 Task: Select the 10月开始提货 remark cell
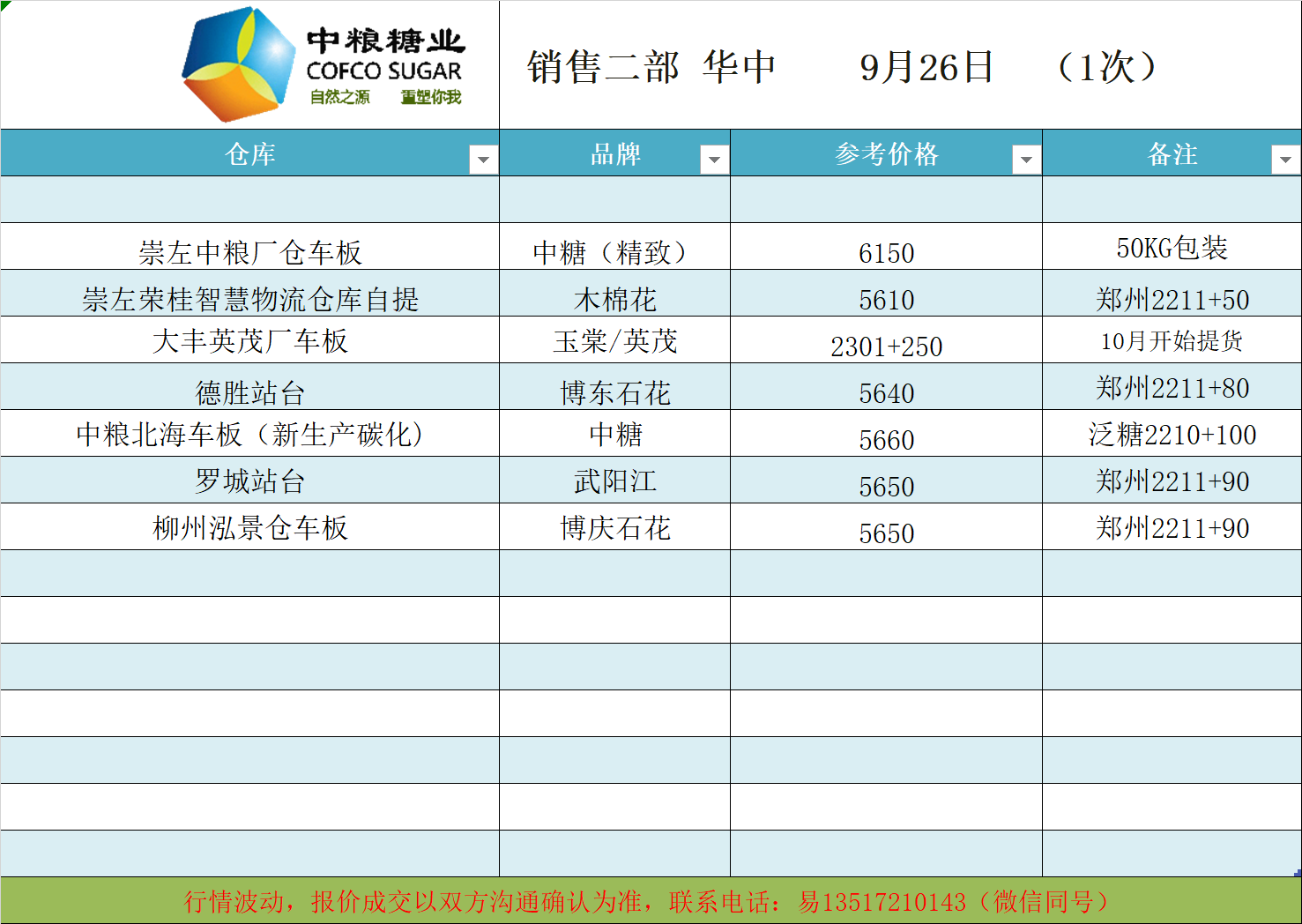[1172, 341]
